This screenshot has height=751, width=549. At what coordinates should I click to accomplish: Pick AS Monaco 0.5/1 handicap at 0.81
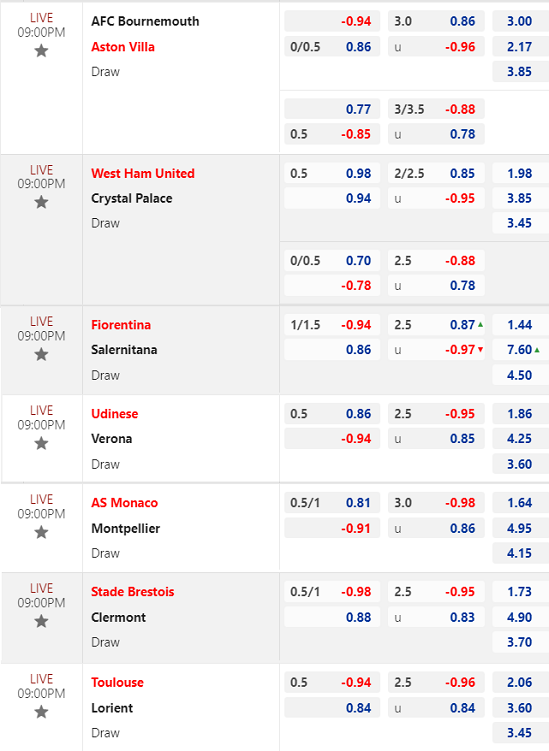pos(332,503)
